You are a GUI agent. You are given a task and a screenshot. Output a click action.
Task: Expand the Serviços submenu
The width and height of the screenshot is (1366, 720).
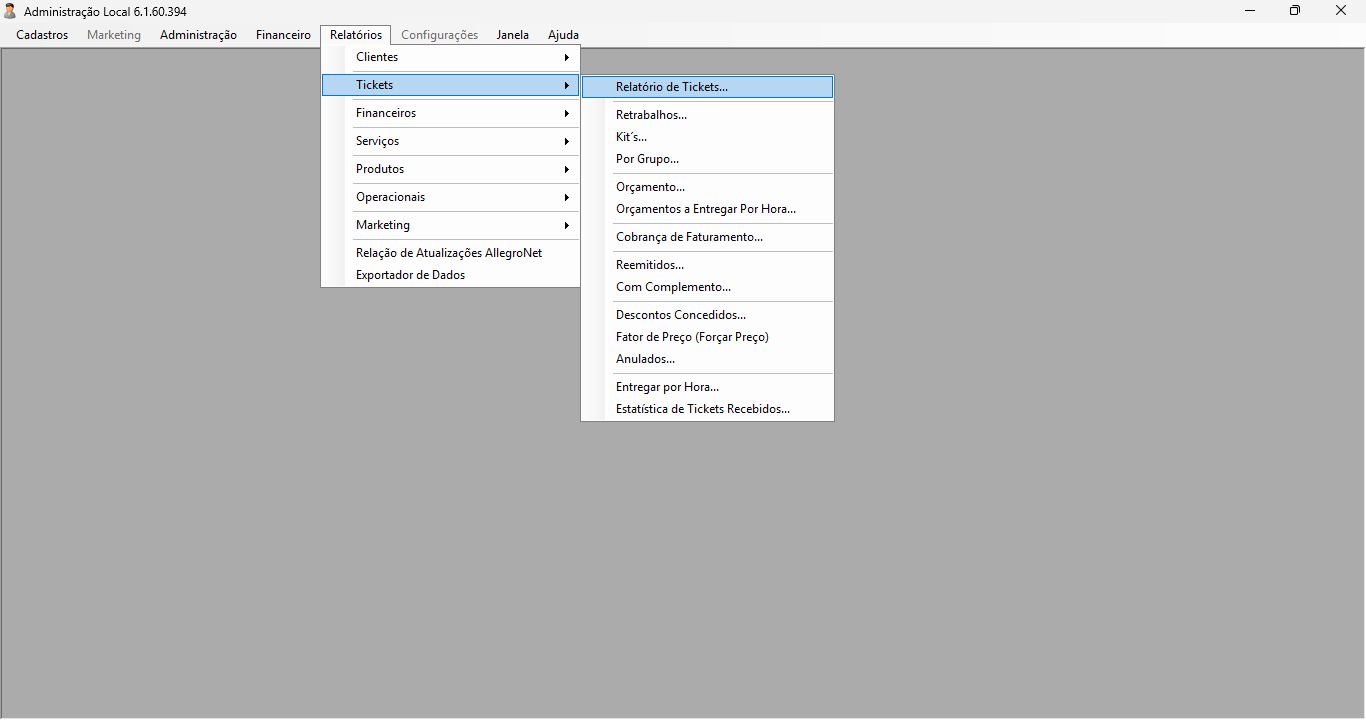450,141
